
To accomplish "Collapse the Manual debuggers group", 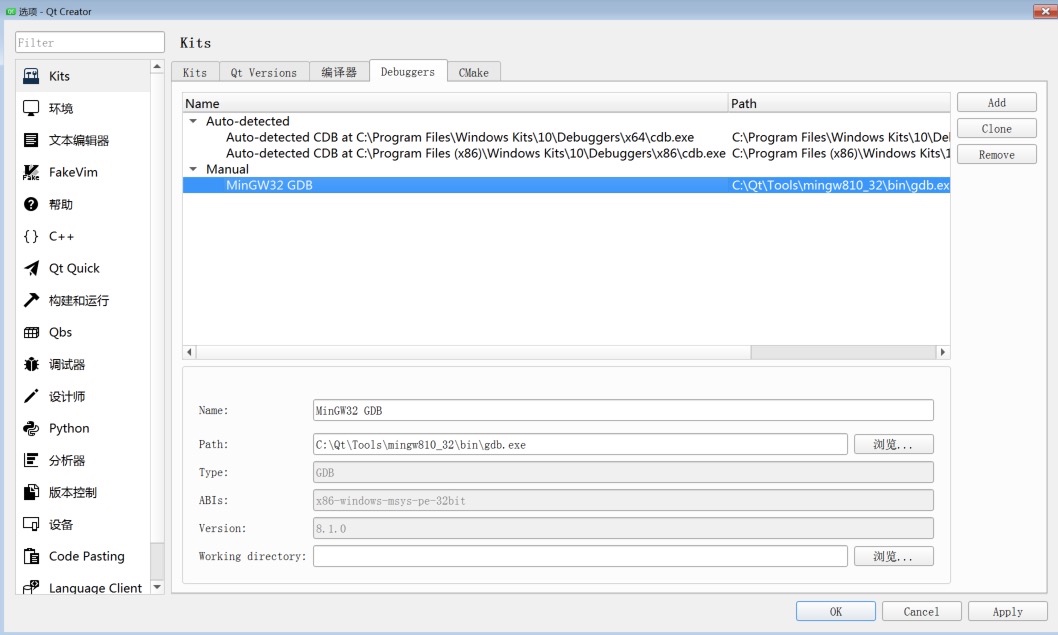I will point(193,169).
